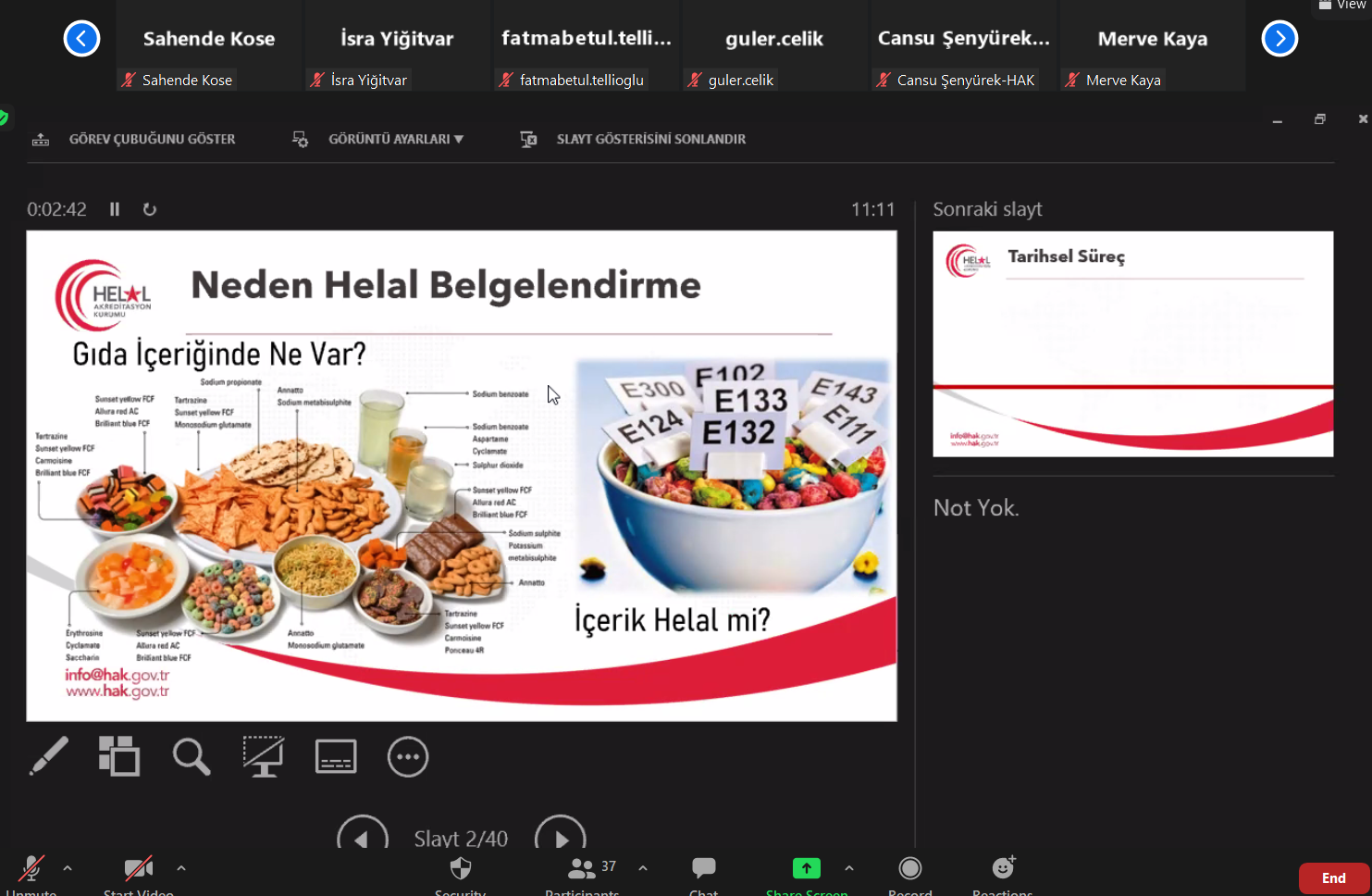1372x896 pixels.
Task: Open the GÖRÜNTÜ AYARLARI dropdown
Action: coord(395,139)
